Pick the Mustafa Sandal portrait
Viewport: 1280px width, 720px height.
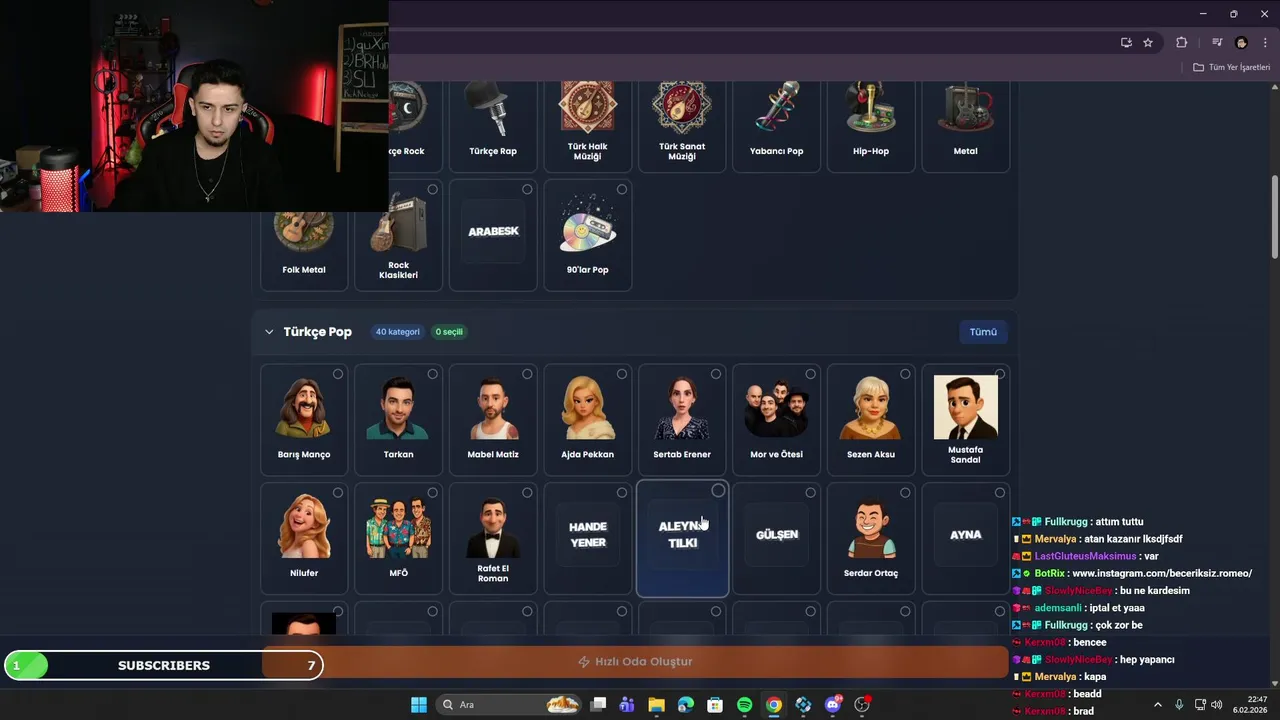pos(965,407)
